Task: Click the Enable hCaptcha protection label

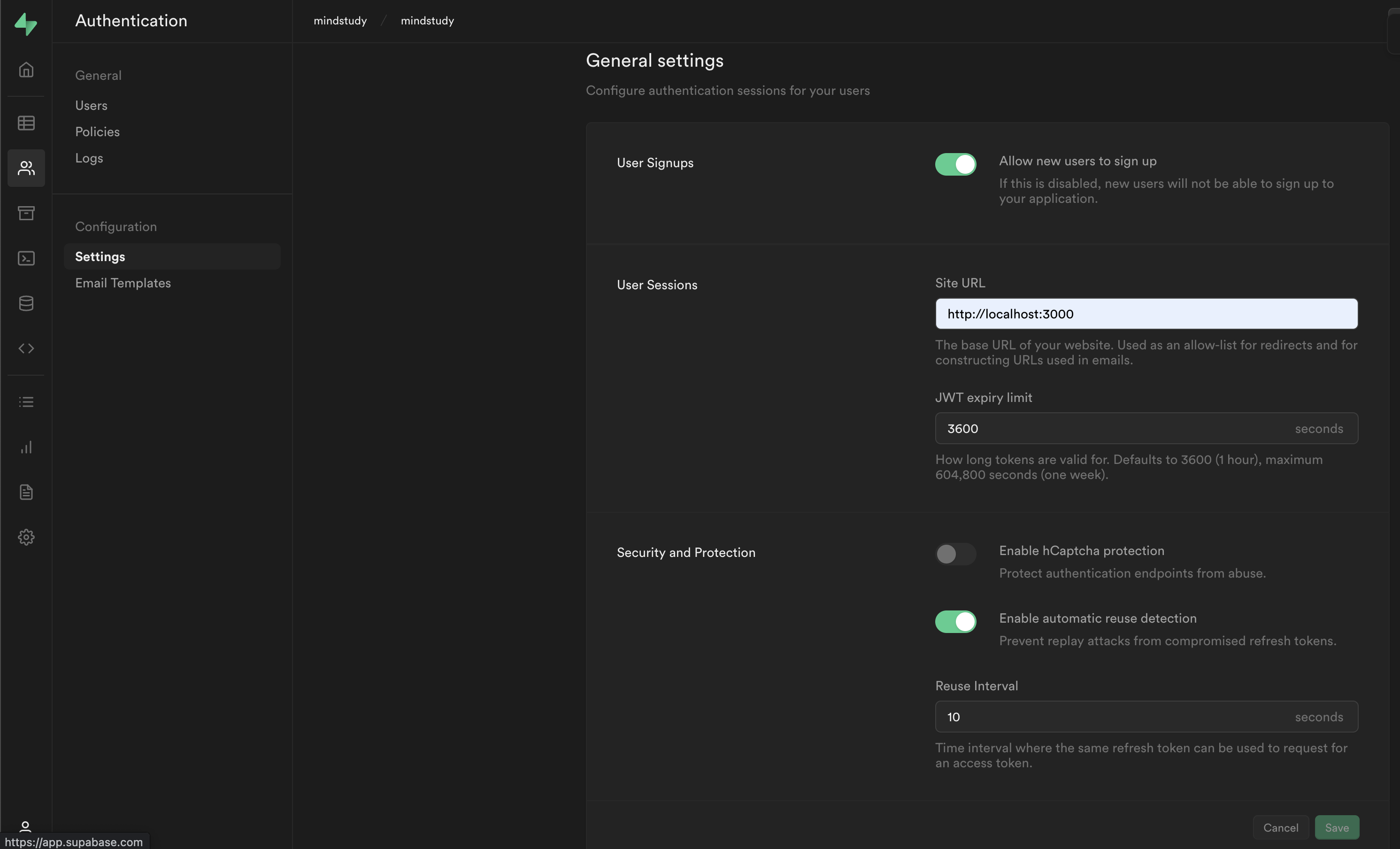Action: point(1082,551)
